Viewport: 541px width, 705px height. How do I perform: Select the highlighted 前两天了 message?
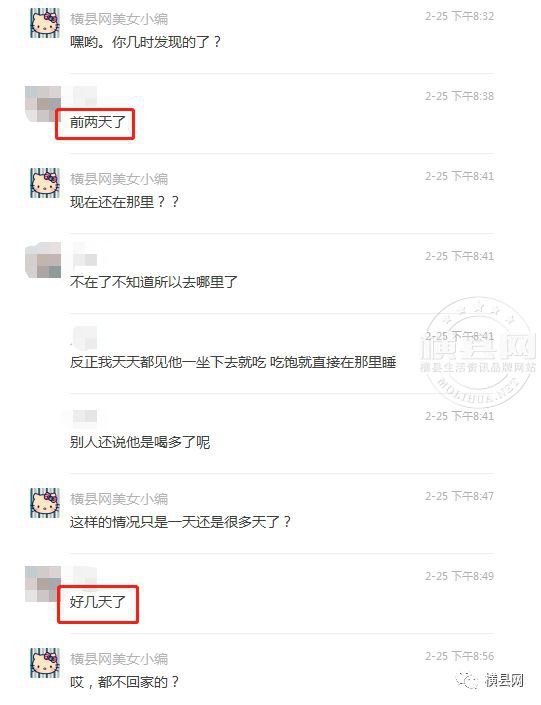pos(95,124)
